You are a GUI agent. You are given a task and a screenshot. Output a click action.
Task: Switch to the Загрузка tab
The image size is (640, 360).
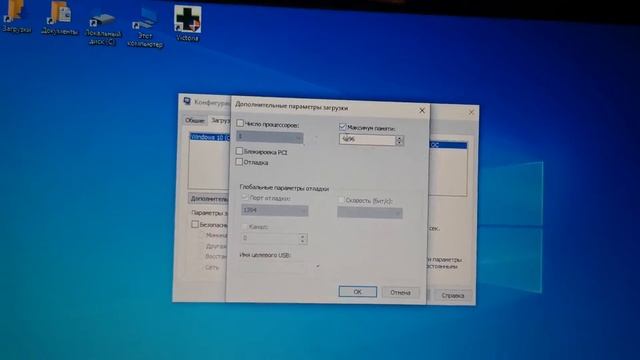click(x=220, y=120)
